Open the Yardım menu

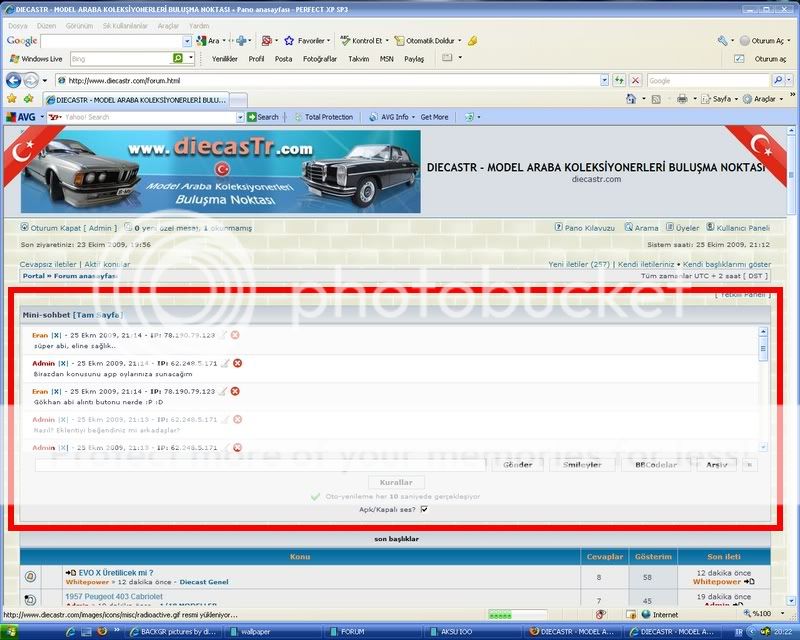199,26
